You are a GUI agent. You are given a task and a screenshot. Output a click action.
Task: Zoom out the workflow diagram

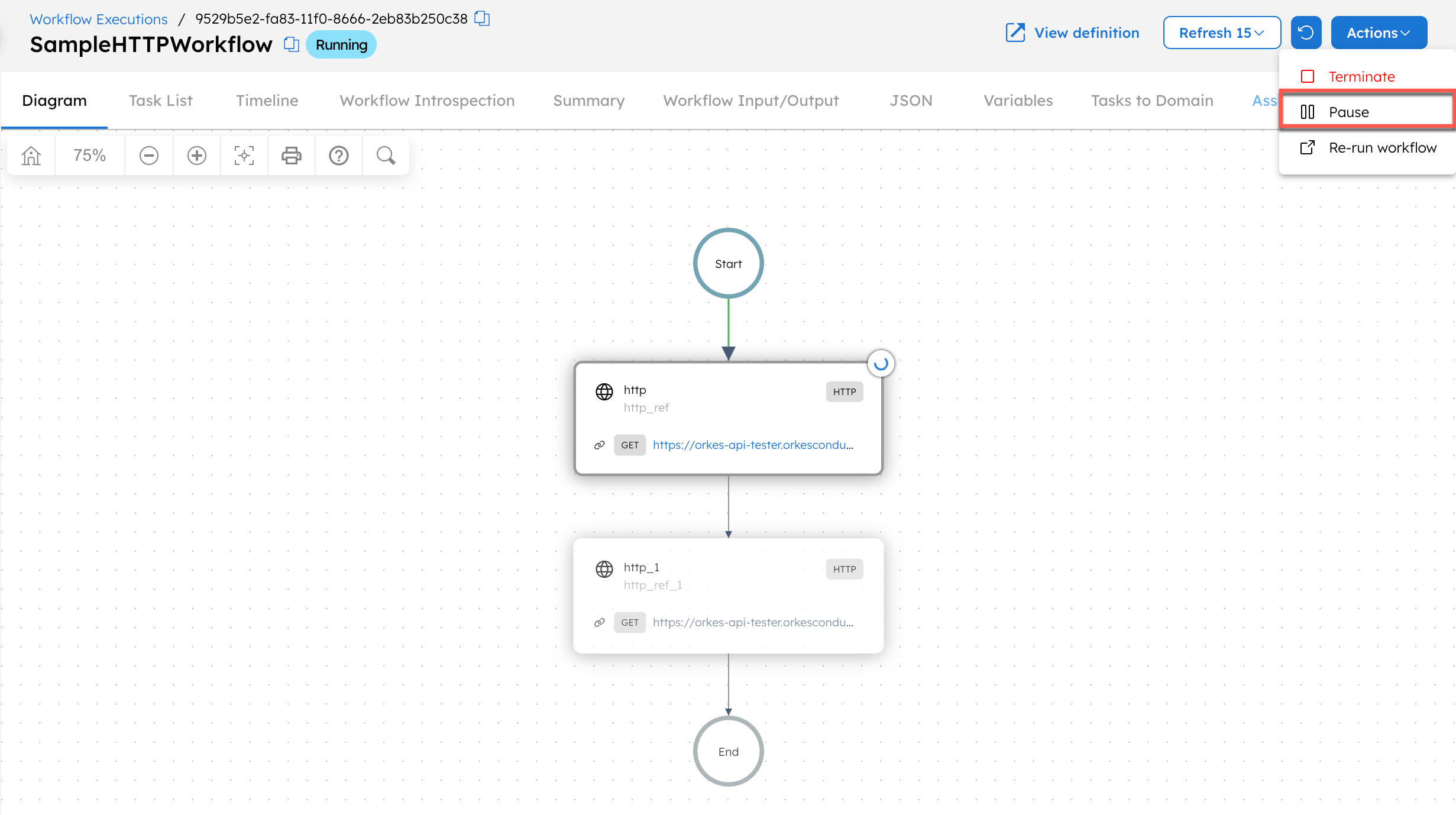pyautogui.click(x=149, y=155)
